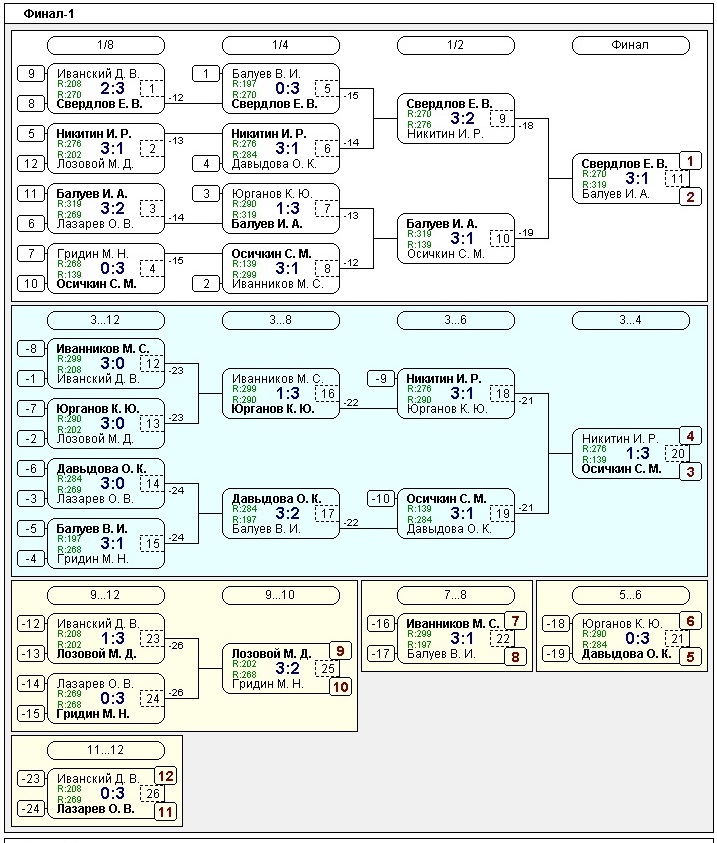
Task: Click the Финал-1 tab title
Action: (x=48, y=14)
